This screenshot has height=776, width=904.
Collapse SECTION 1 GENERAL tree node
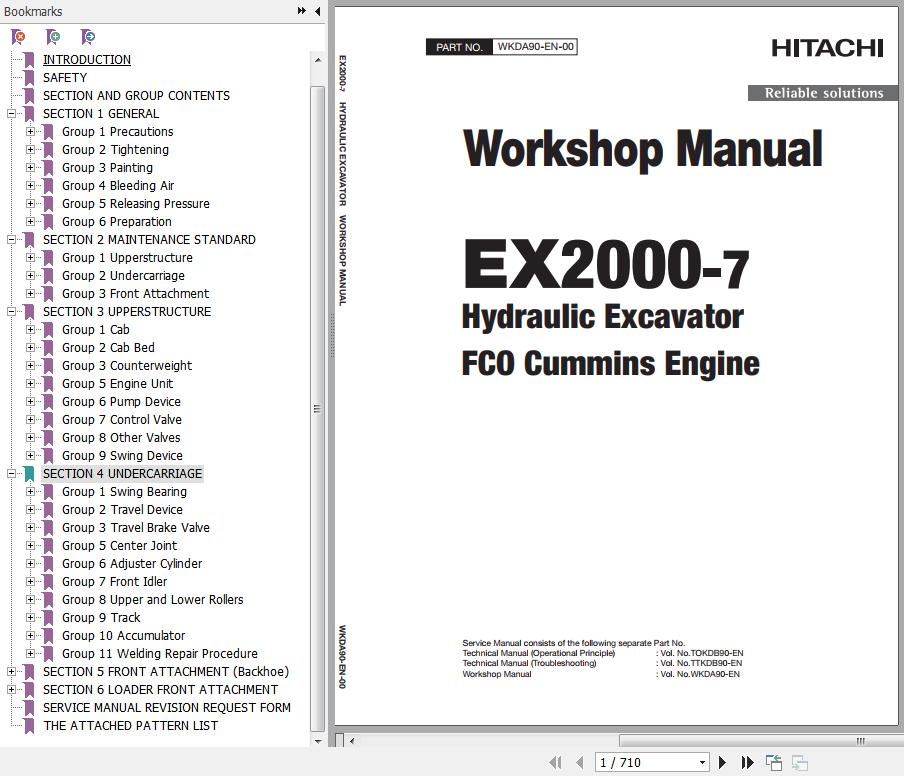coord(11,114)
